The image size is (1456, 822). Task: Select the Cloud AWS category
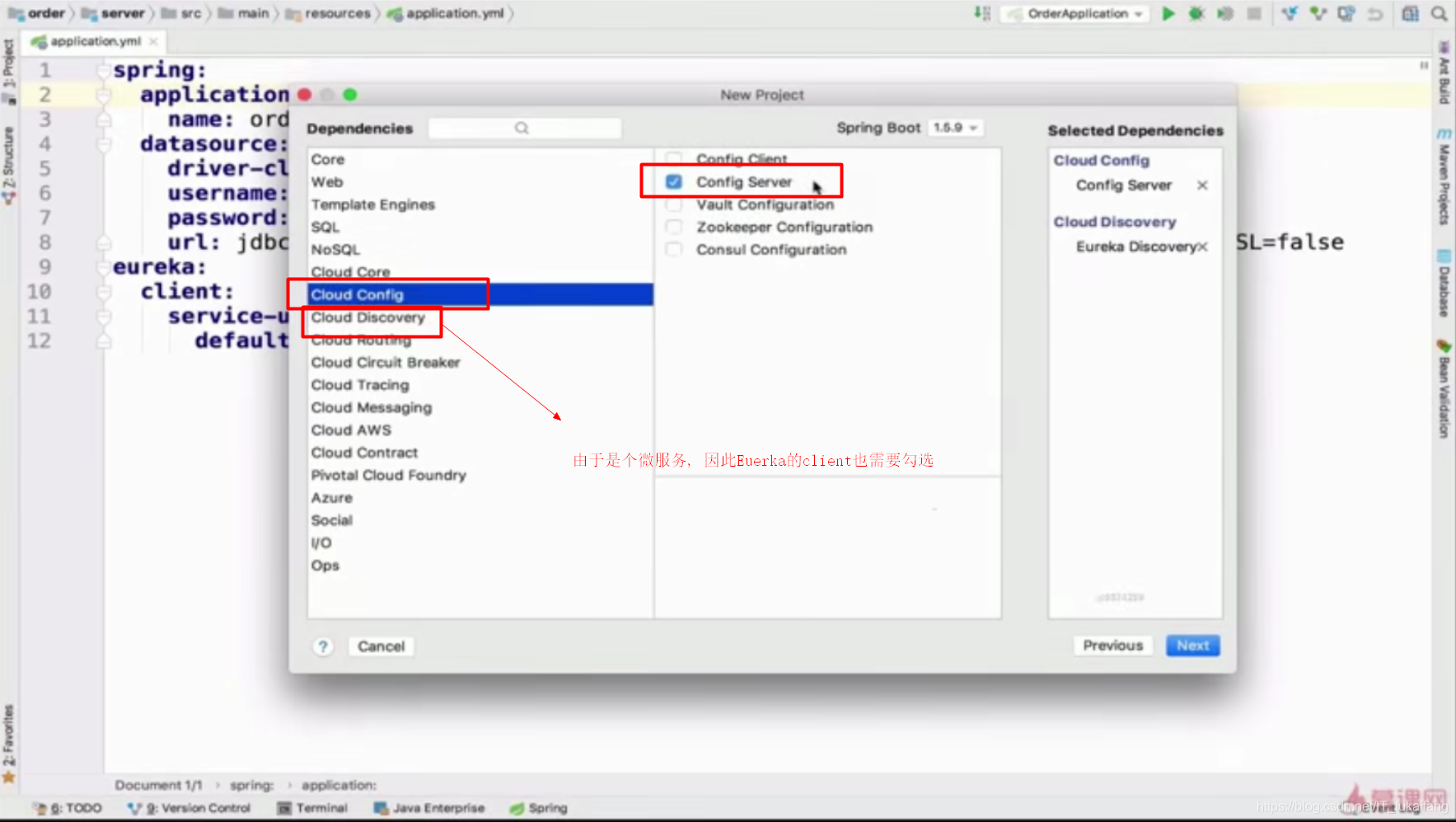(480, 430)
